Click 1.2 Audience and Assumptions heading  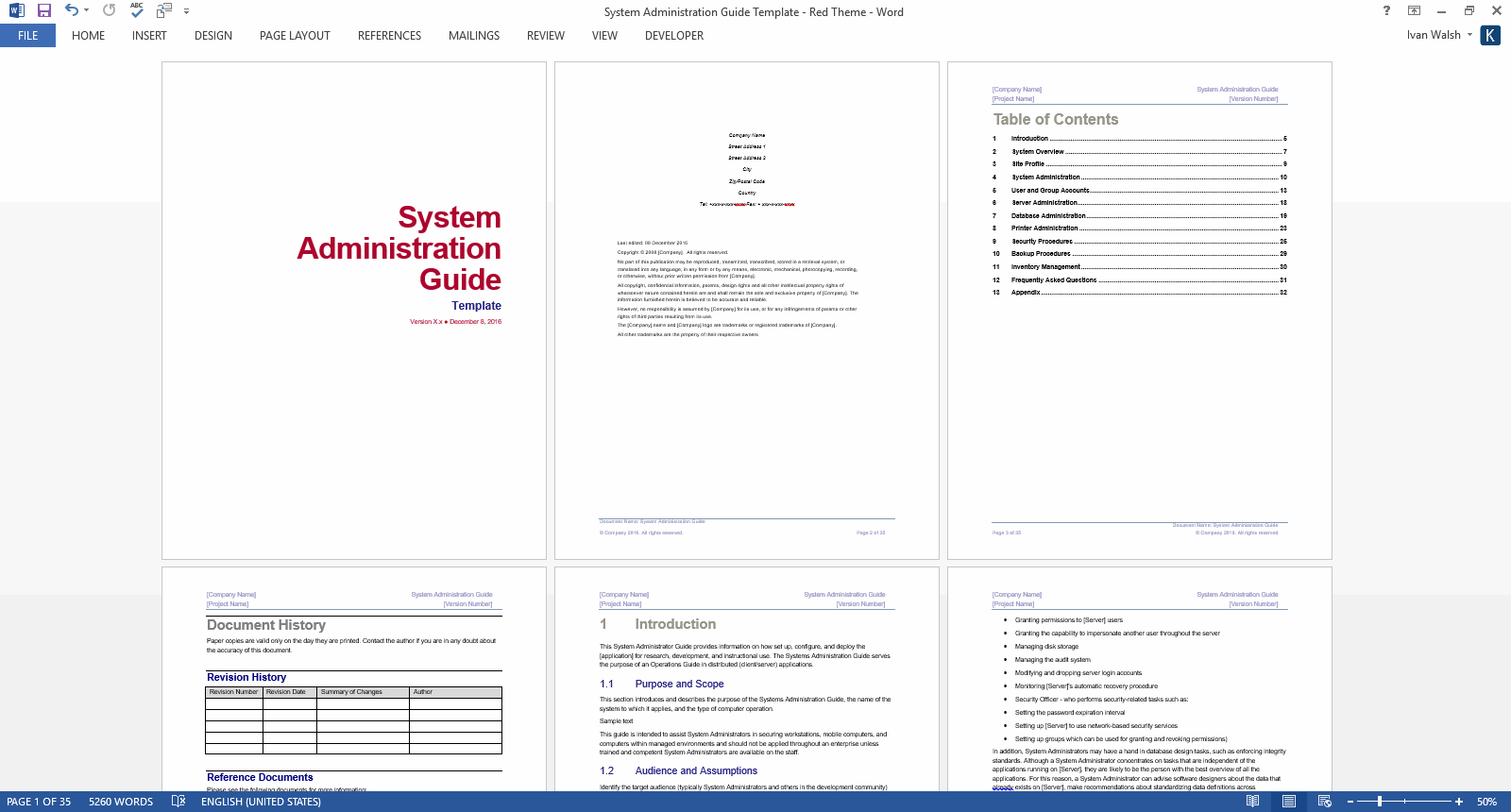pyautogui.click(x=678, y=770)
